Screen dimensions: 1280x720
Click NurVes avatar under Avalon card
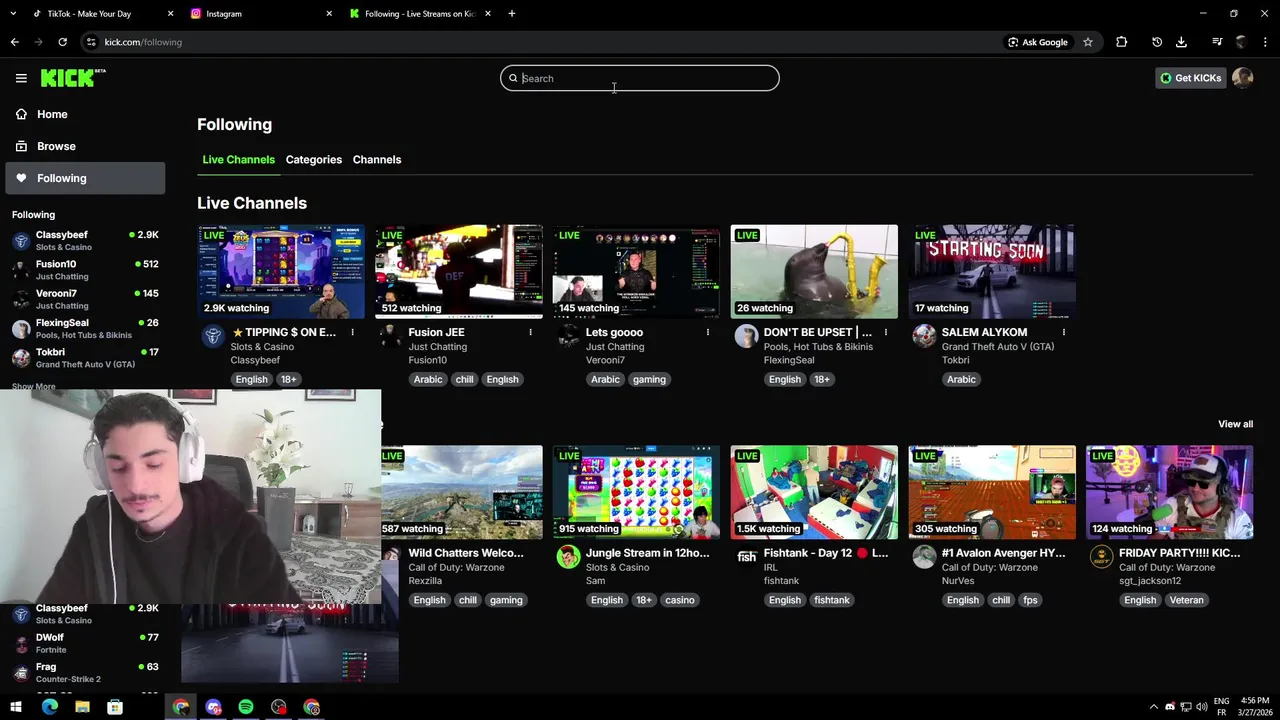click(x=924, y=557)
